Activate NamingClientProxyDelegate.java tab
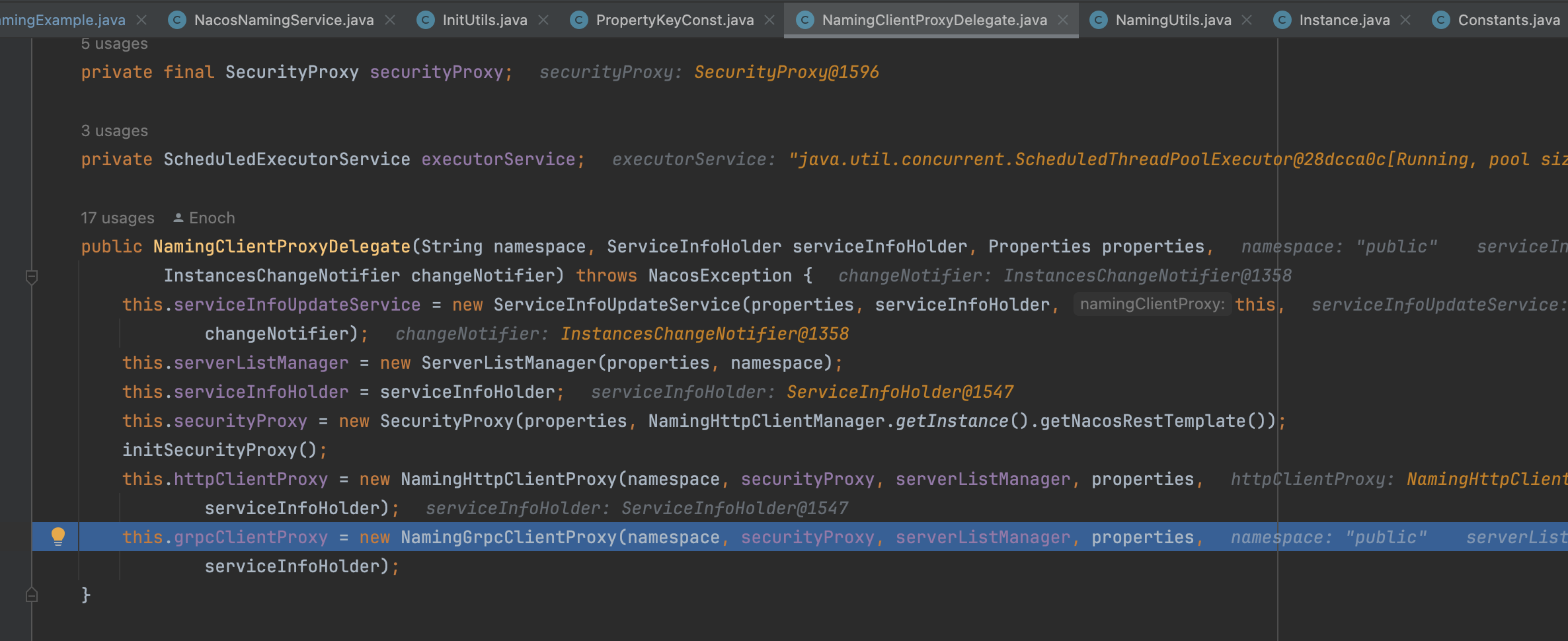The height and width of the screenshot is (641, 1568). [934, 20]
